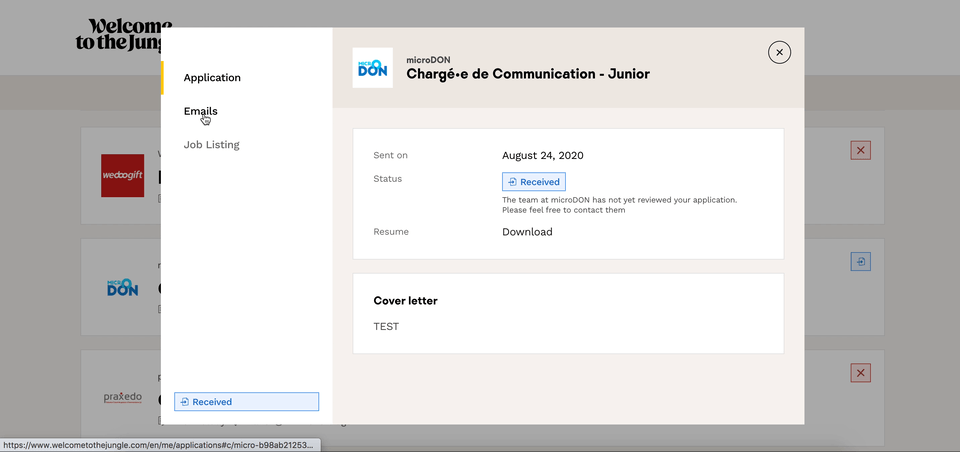Viewport: 960px width, 452px height.
Task: Click blue received icon on microDON card
Action: (861, 261)
